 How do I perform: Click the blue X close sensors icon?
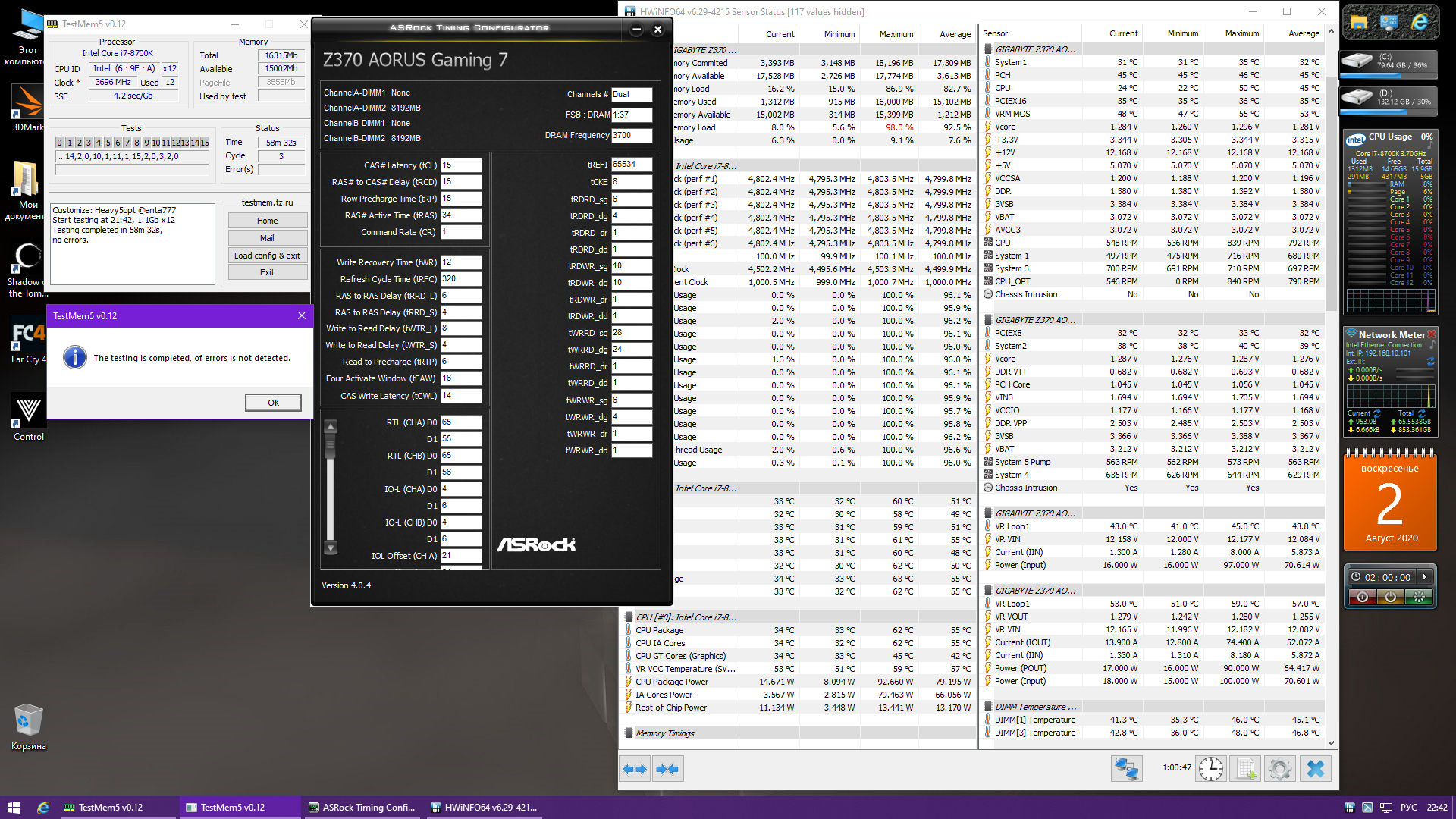click(1316, 769)
